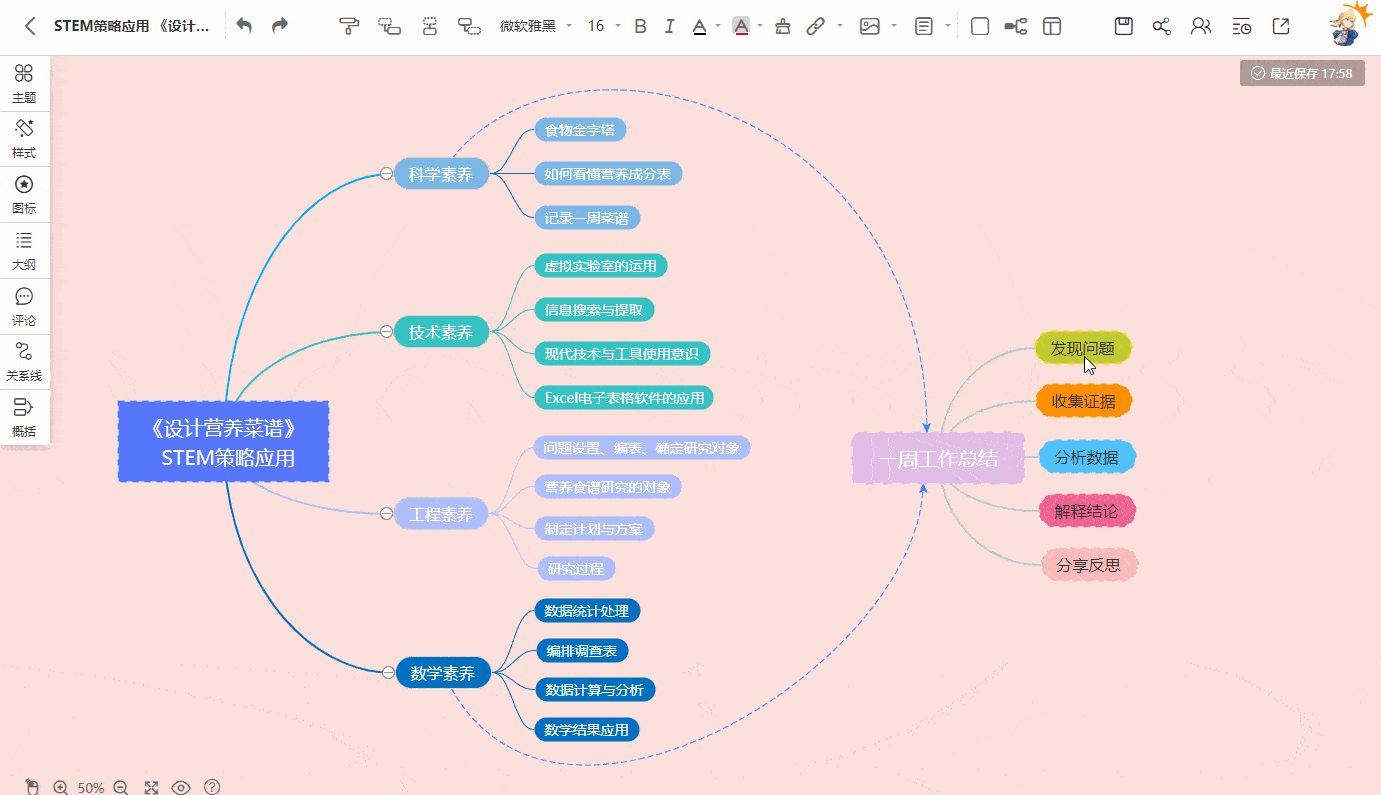Click the 50% zoom level
This screenshot has height=795, width=1381.
click(91, 788)
